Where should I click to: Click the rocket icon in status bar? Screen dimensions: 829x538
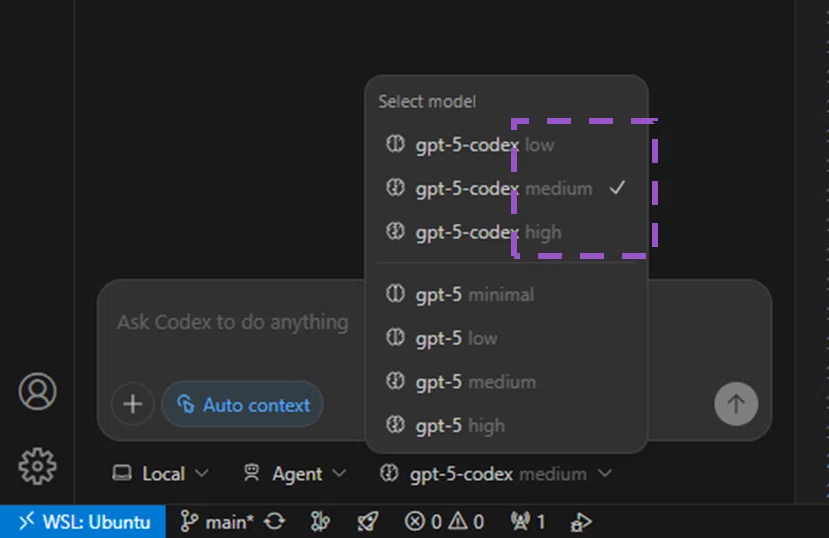(x=367, y=522)
